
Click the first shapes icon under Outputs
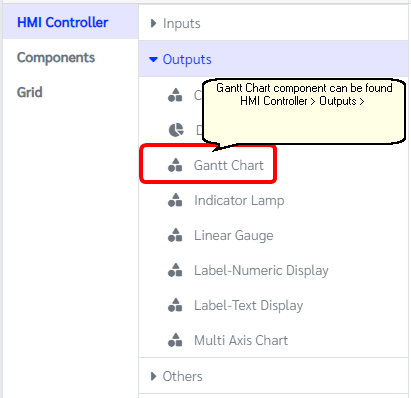click(175, 95)
